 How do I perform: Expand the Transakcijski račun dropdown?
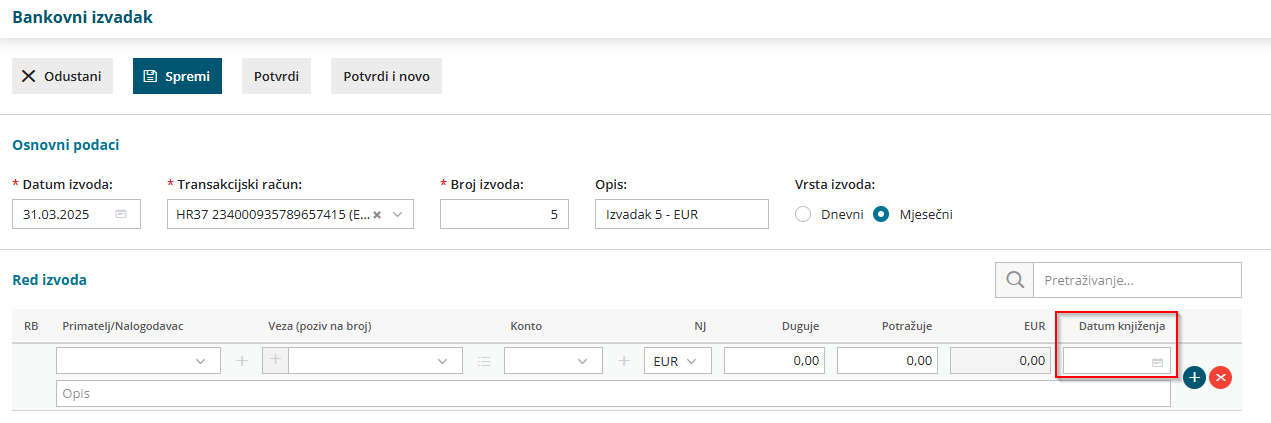pyautogui.click(x=397, y=214)
